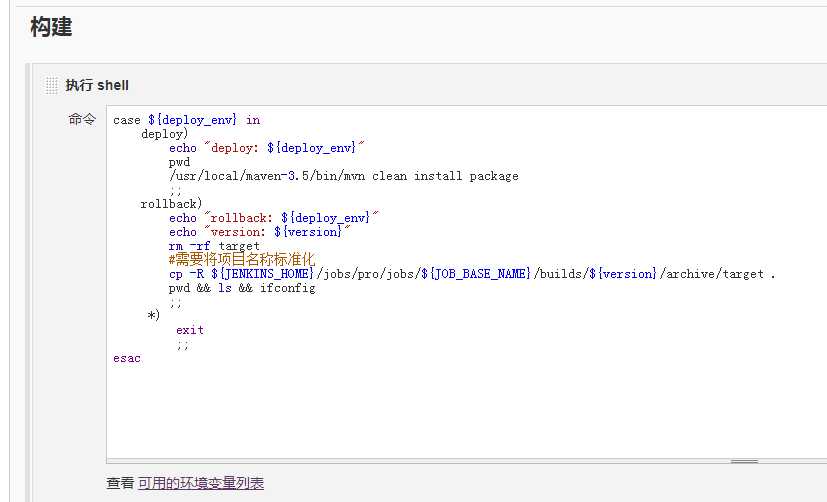Click the line 'case ${deploy_env} in'

187,120
